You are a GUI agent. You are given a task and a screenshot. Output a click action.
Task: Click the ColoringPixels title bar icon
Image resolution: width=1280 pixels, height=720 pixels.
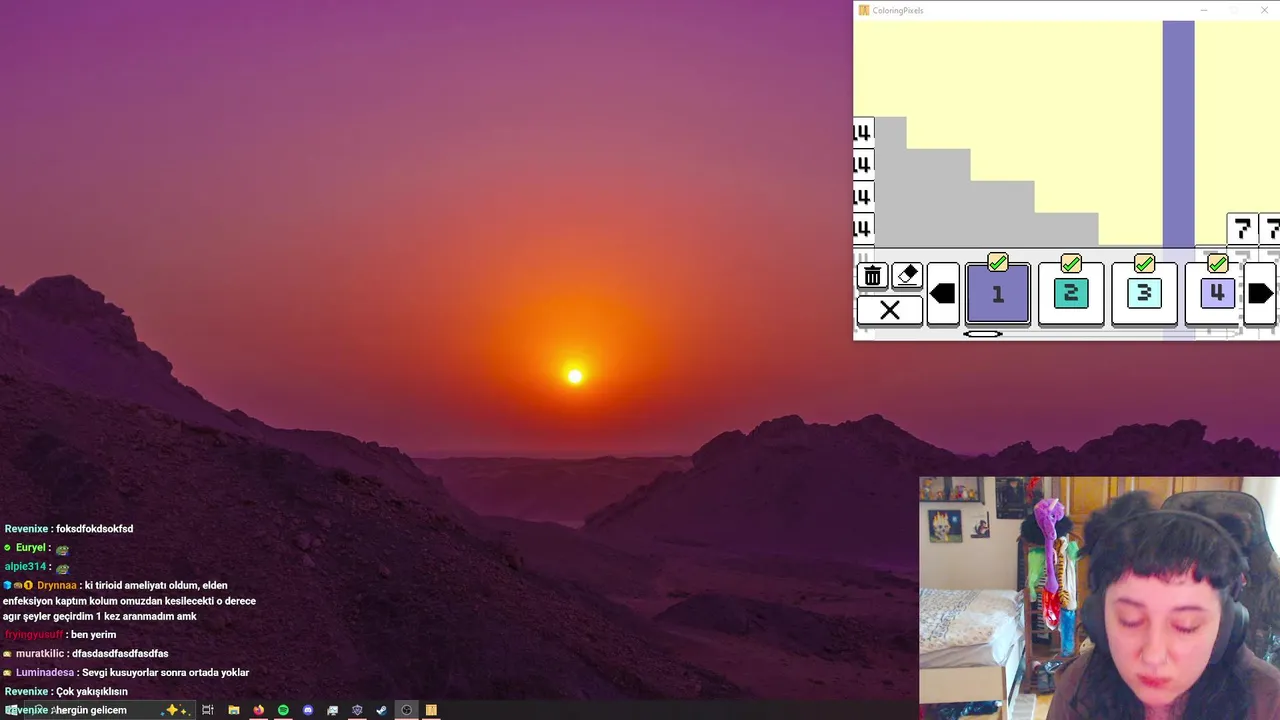(864, 10)
